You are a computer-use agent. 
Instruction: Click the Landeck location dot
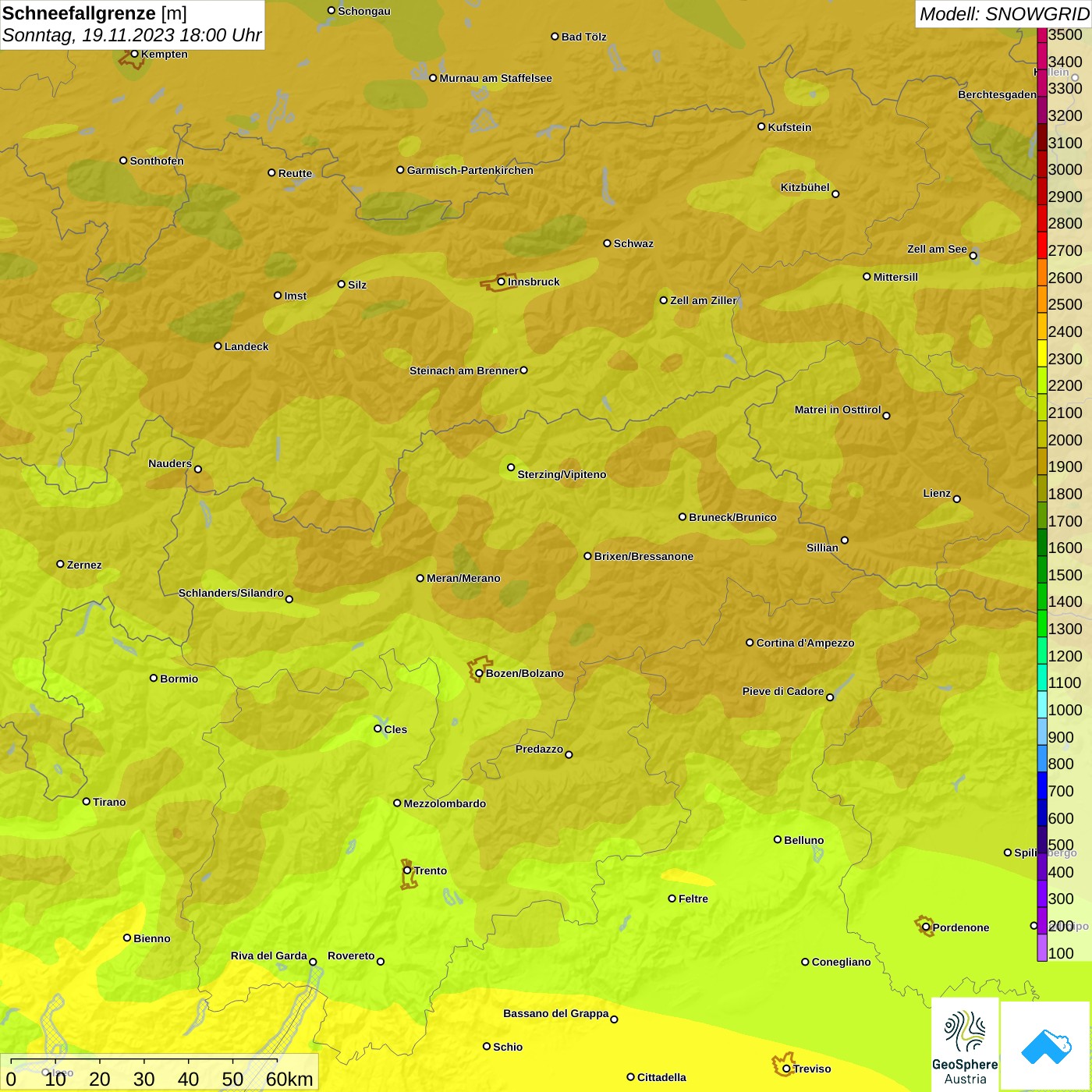tap(218, 346)
